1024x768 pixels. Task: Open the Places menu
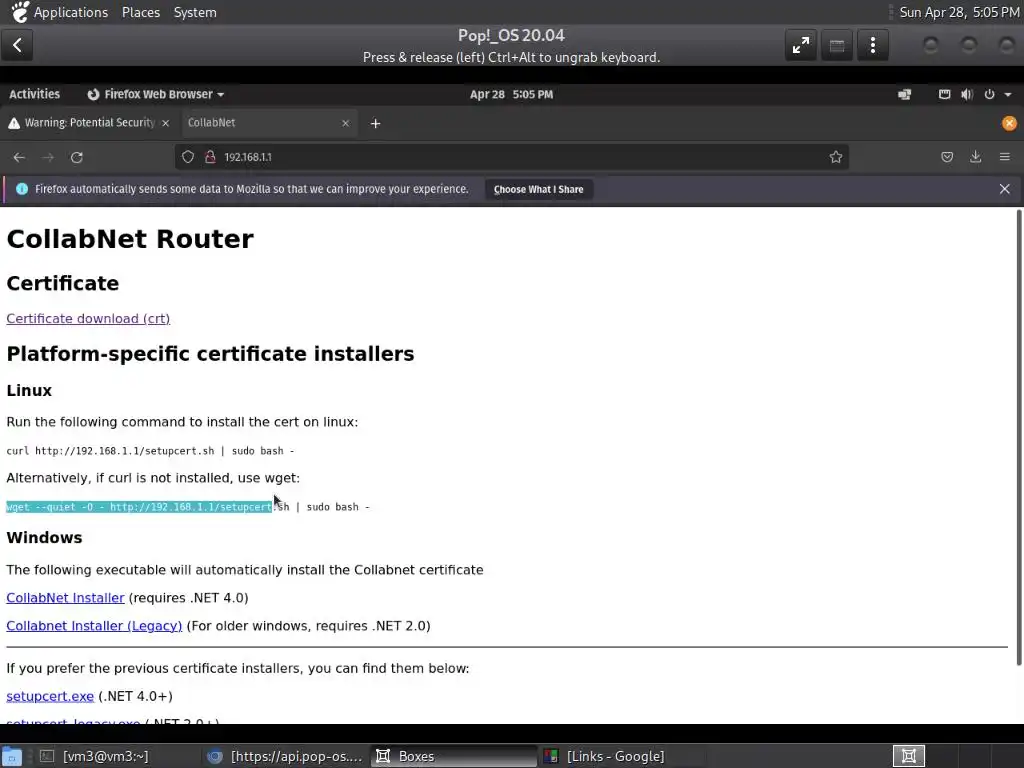(141, 12)
